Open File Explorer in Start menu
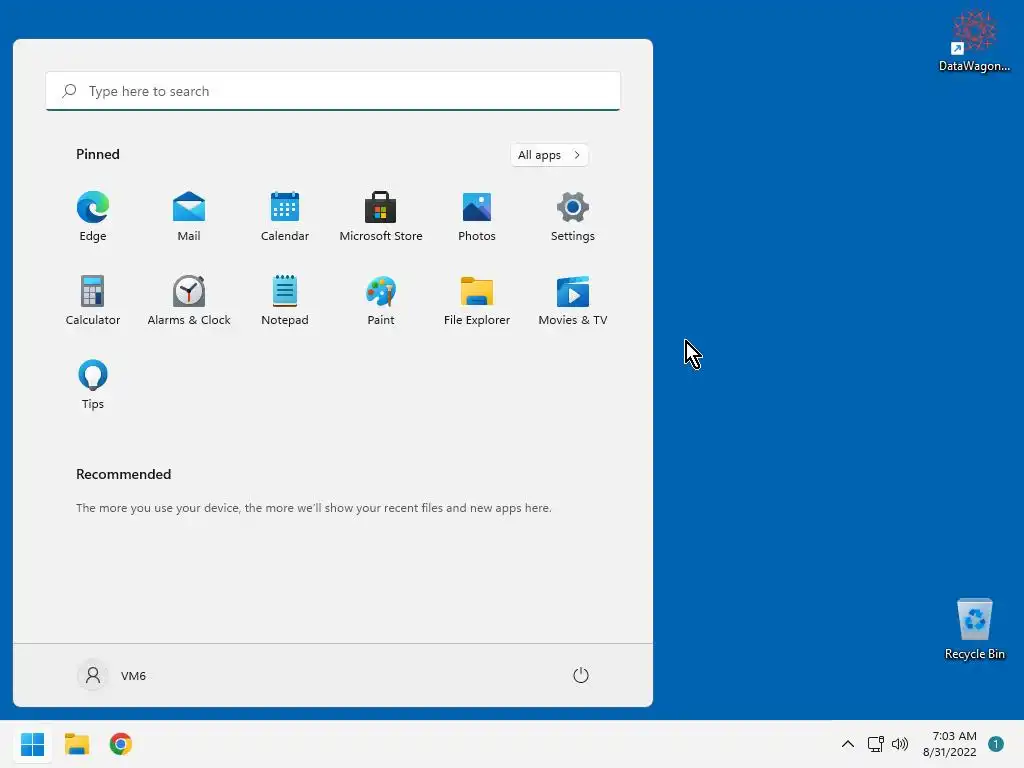The image size is (1024, 768). click(477, 301)
